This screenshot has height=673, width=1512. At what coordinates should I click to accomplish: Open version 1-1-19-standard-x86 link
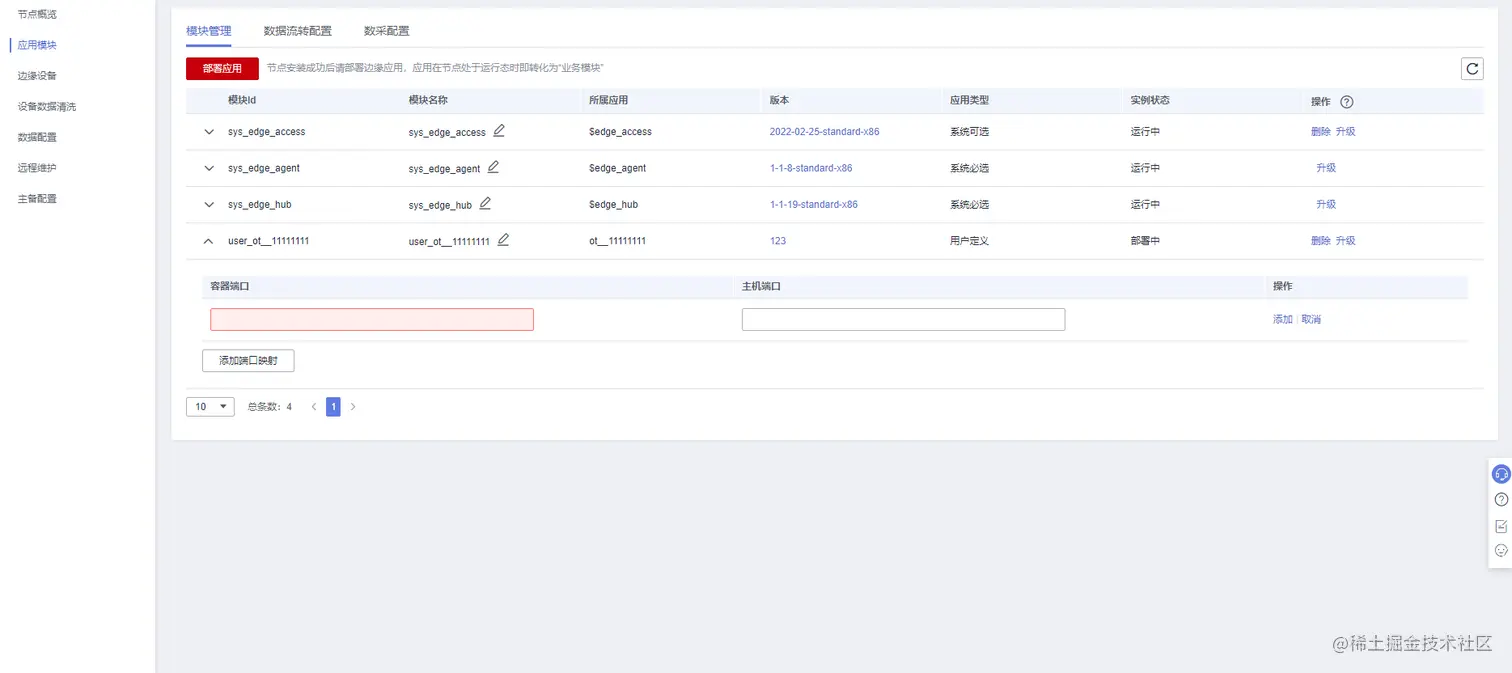click(814, 204)
